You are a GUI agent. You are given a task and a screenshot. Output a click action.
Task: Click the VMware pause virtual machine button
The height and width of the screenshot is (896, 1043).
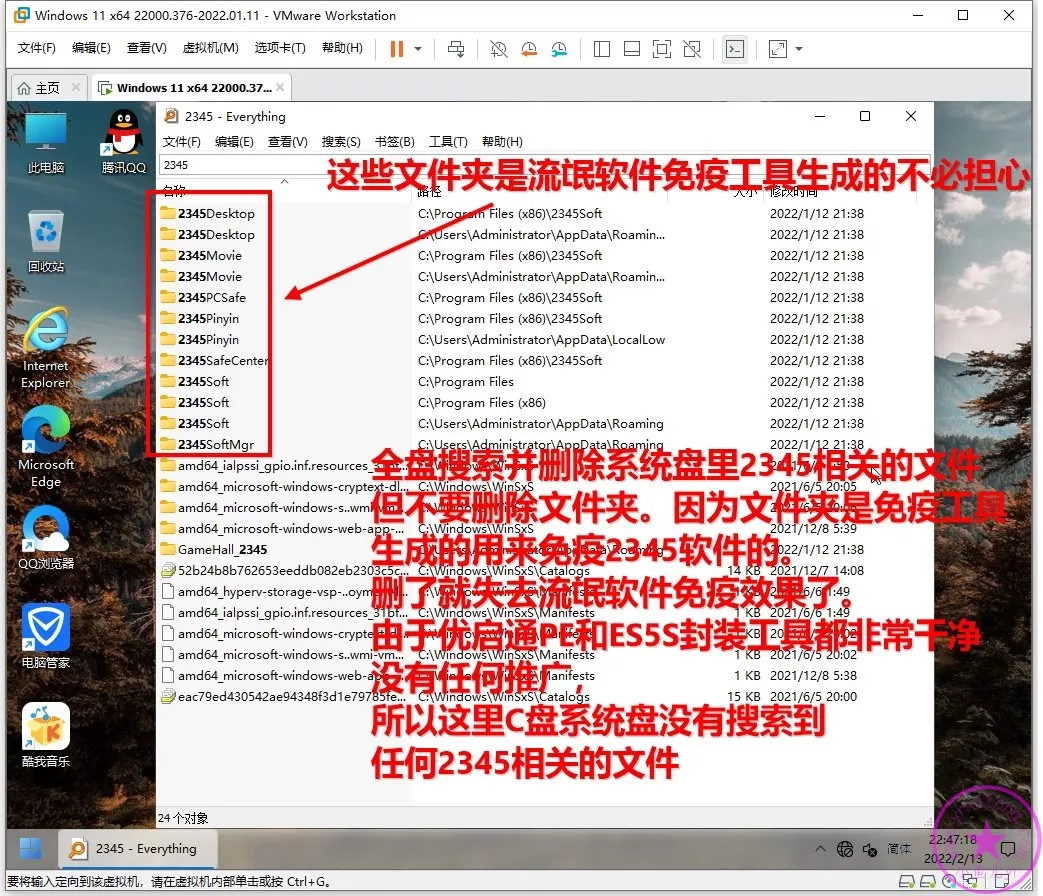point(397,48)
